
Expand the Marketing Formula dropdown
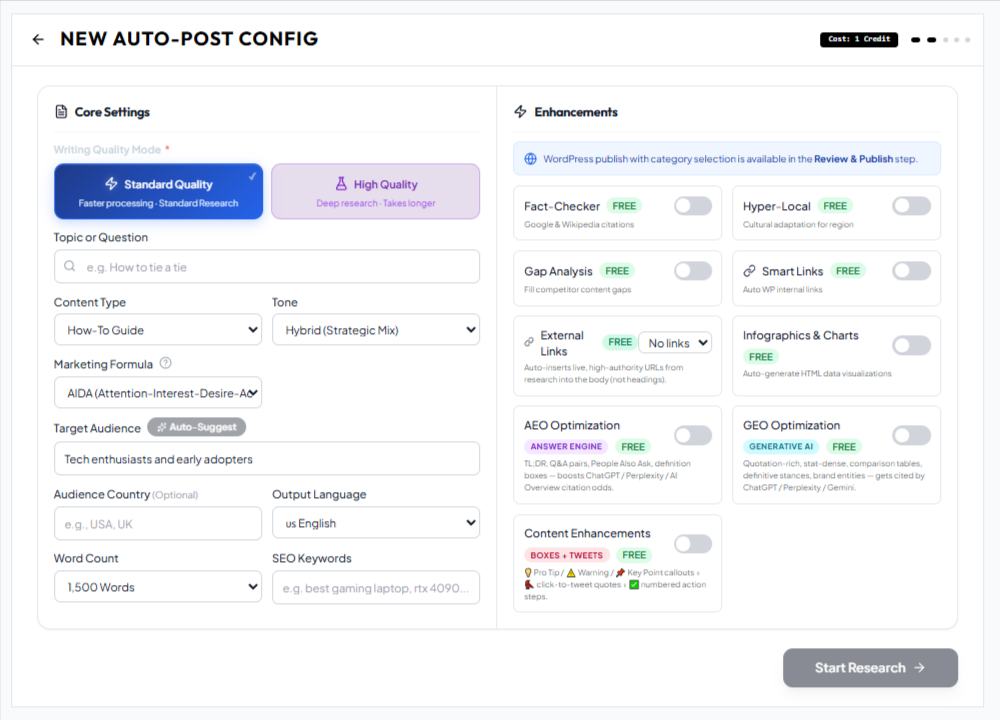click(158, 393)
